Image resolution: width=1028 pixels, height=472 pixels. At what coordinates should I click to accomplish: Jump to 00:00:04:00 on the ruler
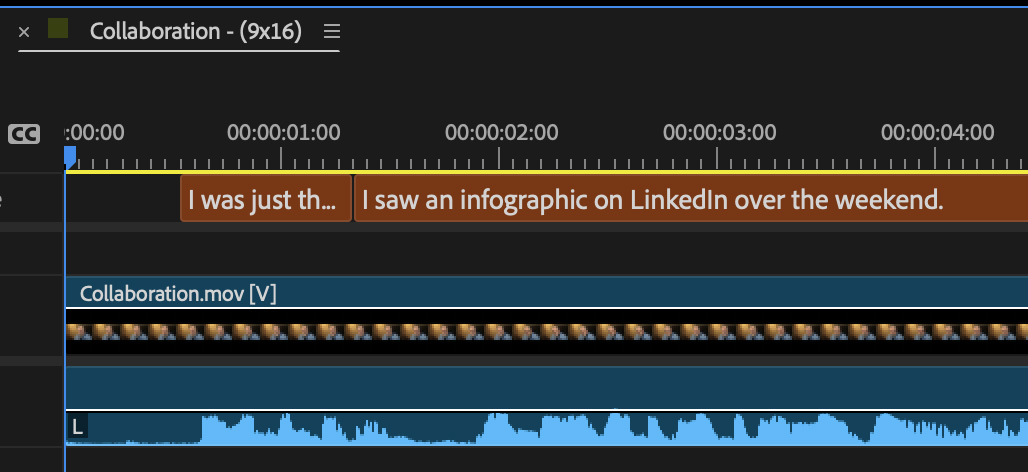tap(935, 158)
